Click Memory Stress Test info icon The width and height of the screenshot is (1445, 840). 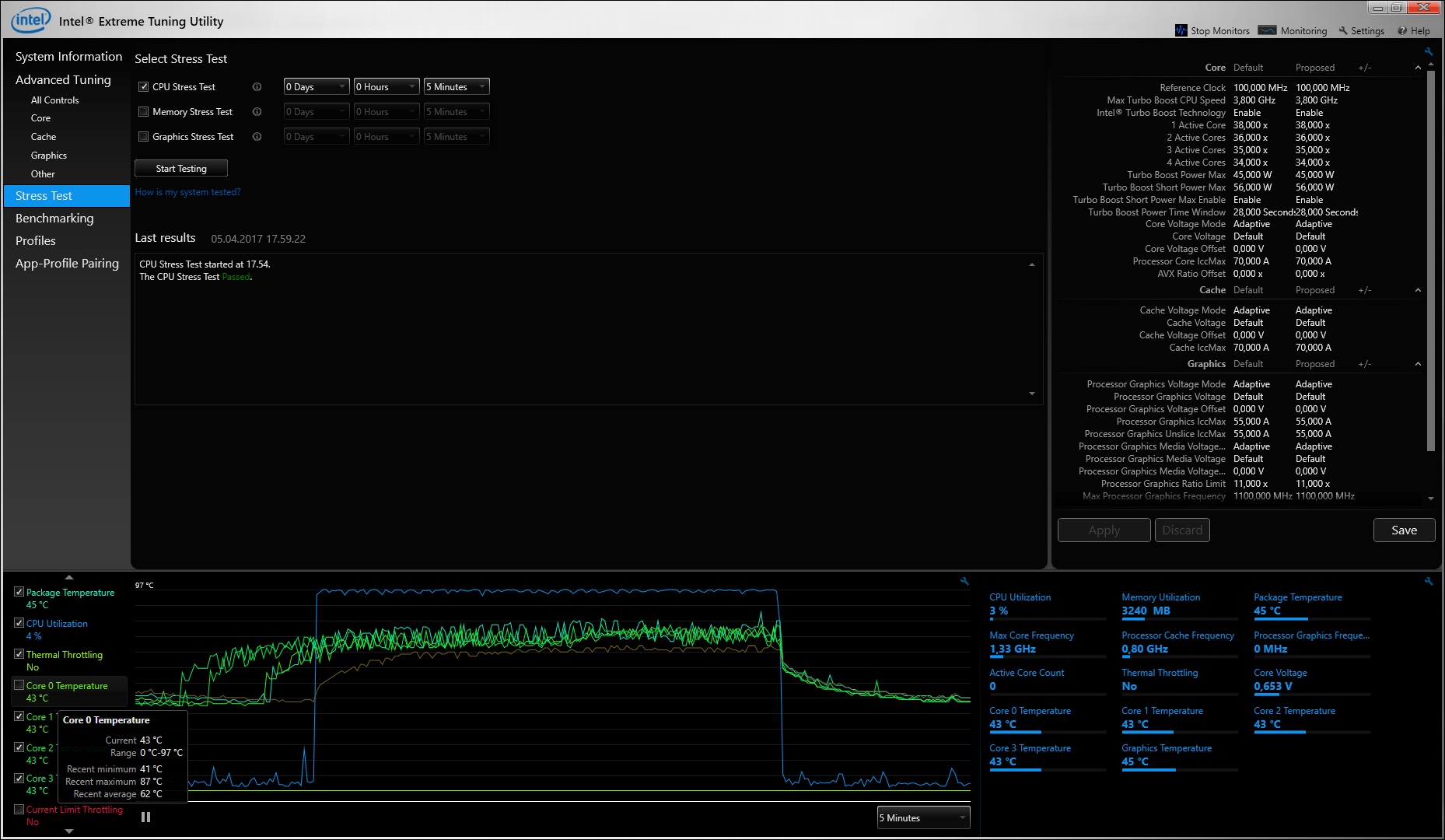257,112
